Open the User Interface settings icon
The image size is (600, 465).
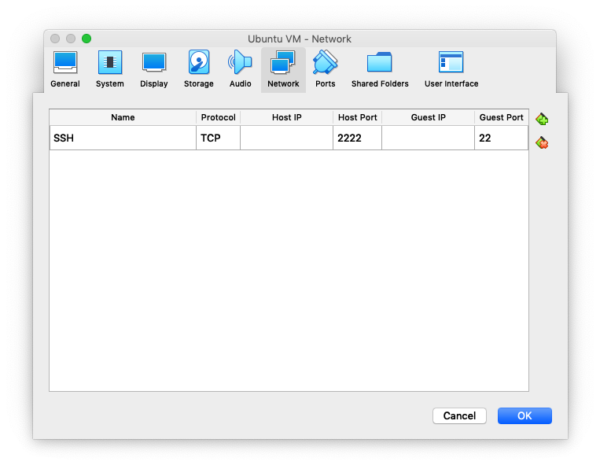tap(451, 70)
